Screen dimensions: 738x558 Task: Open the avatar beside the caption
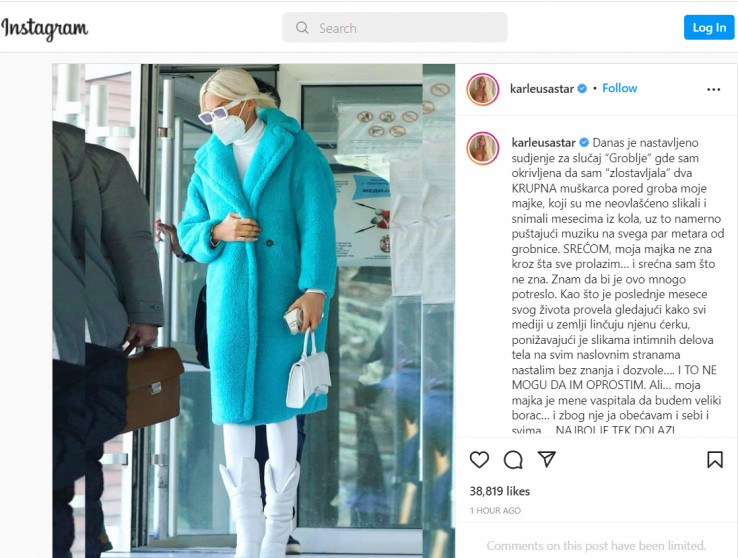[482, 149]
